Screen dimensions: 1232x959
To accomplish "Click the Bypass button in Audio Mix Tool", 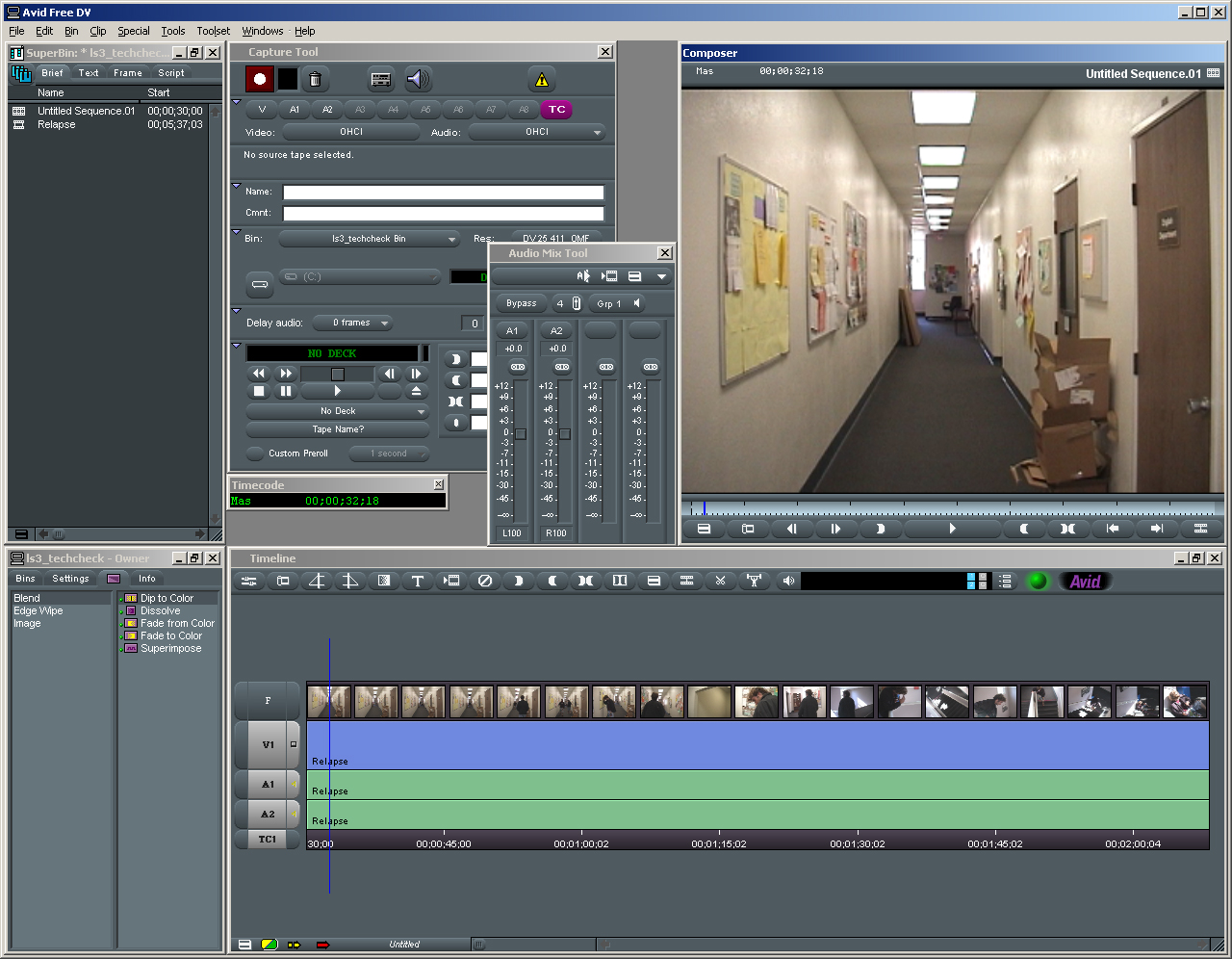I will coord(521,303).
